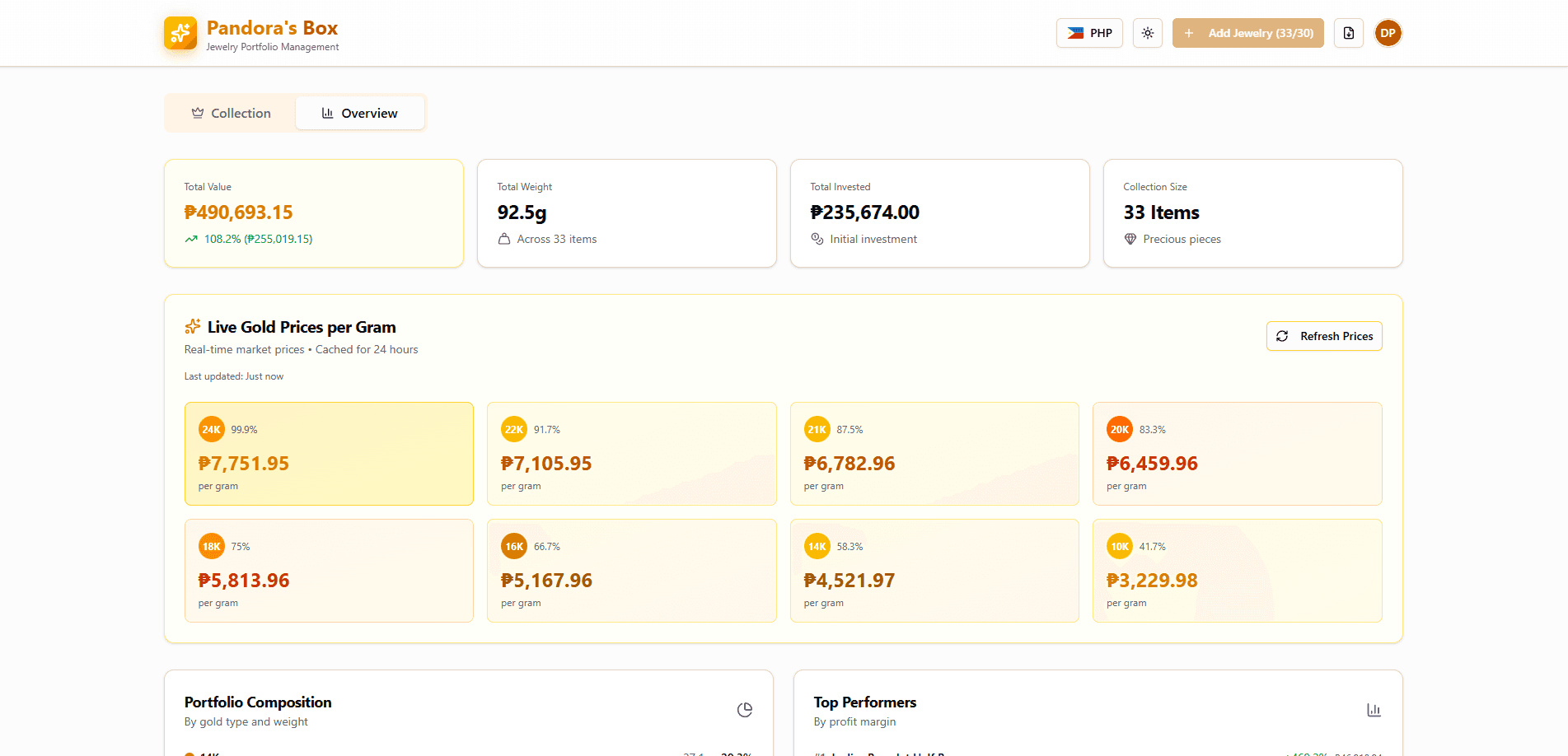Open the document export icon near the avatar
The height and width of the screenshot is (756, 1568).
click(1348, 33)
